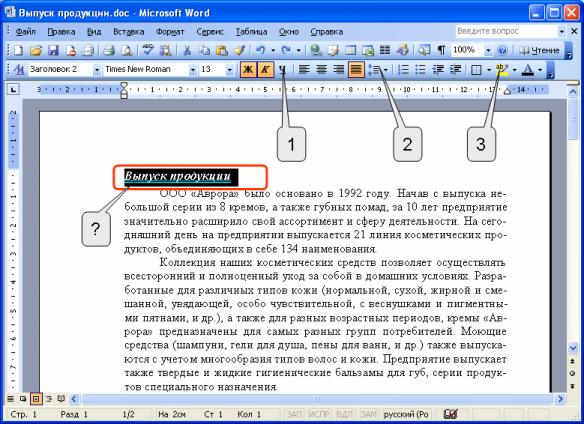Screen dimensions: 584x424
Task: Decrease paragraph indent
Action: 438,69
